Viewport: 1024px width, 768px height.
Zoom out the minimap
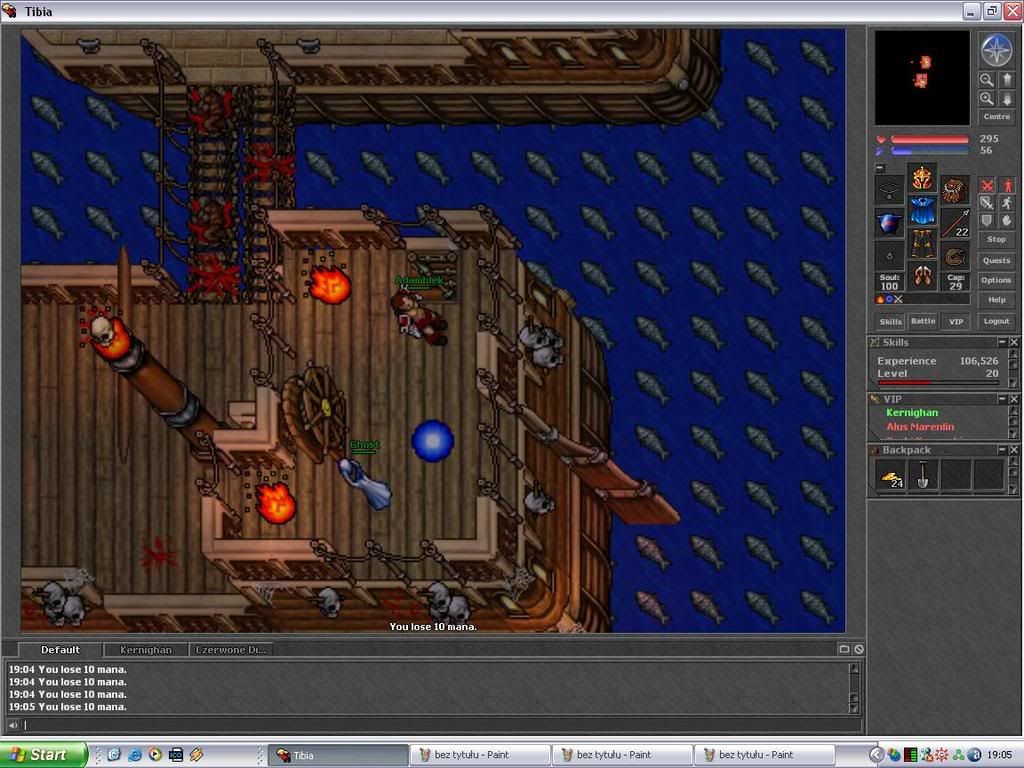coord(986,80)
